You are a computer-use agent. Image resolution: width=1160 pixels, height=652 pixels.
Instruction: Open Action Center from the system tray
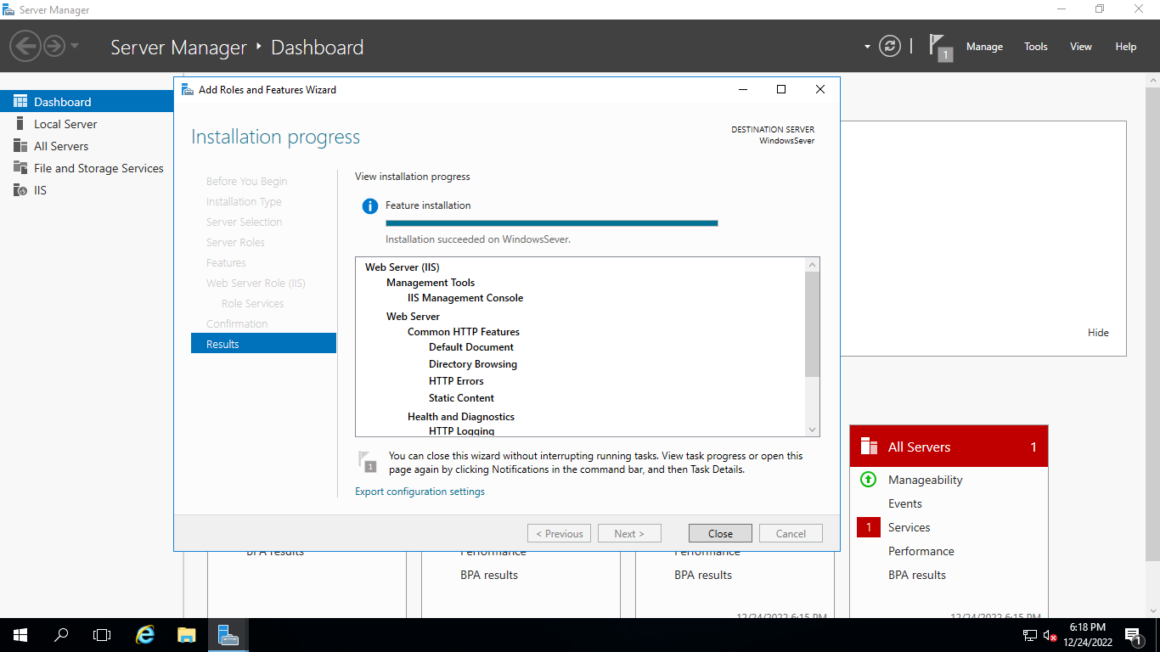(1136, 635)
